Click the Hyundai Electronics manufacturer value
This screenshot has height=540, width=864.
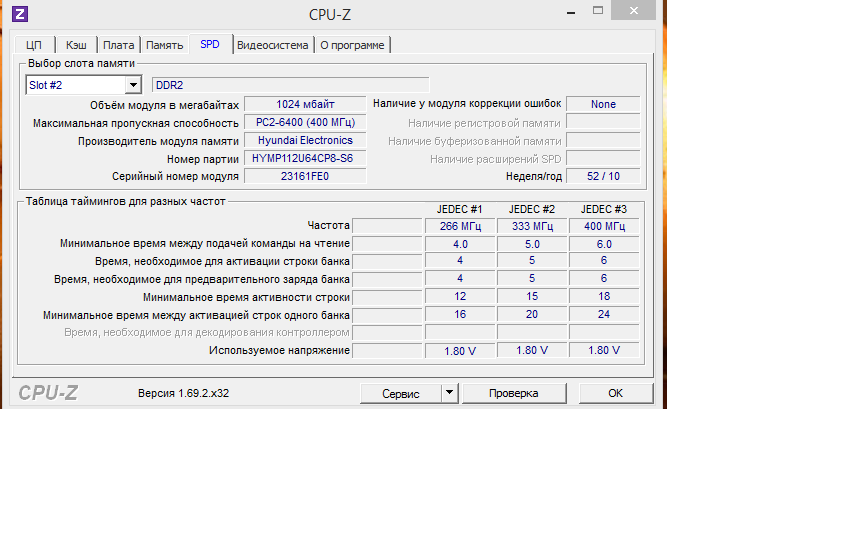pos(305,141)
